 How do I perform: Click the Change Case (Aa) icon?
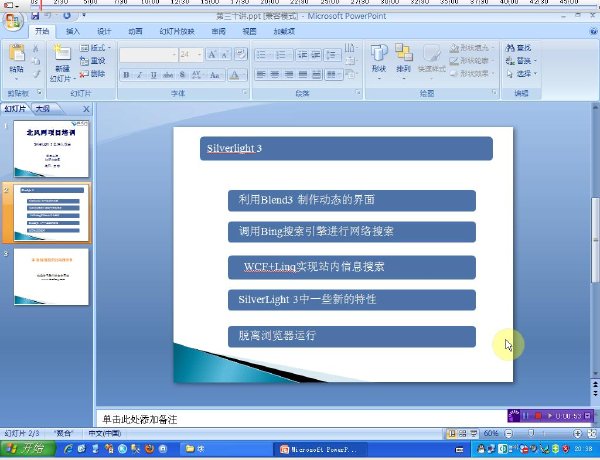[215, 75]
